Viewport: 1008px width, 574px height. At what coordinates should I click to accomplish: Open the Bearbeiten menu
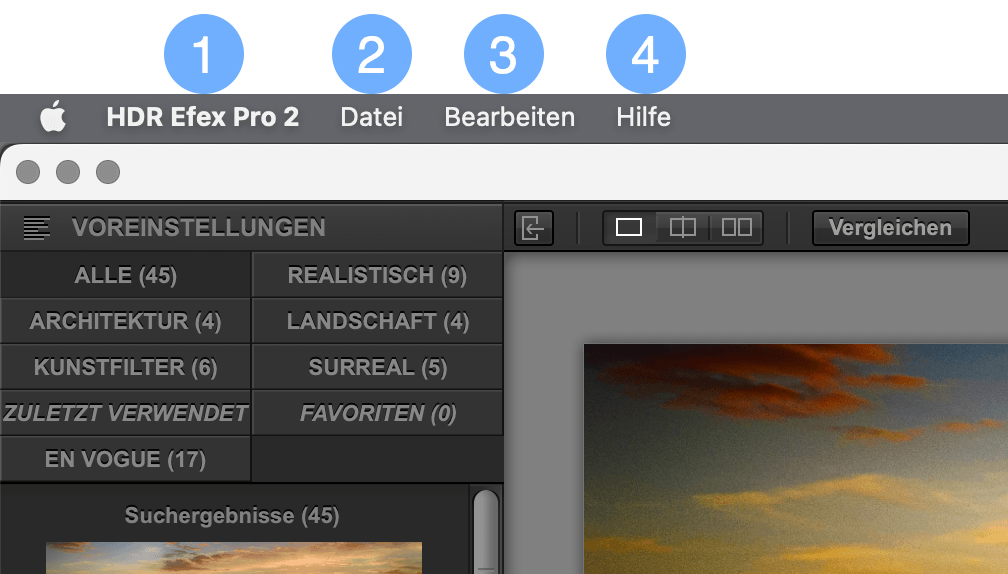pyautogui.click(x=509, y=117)
